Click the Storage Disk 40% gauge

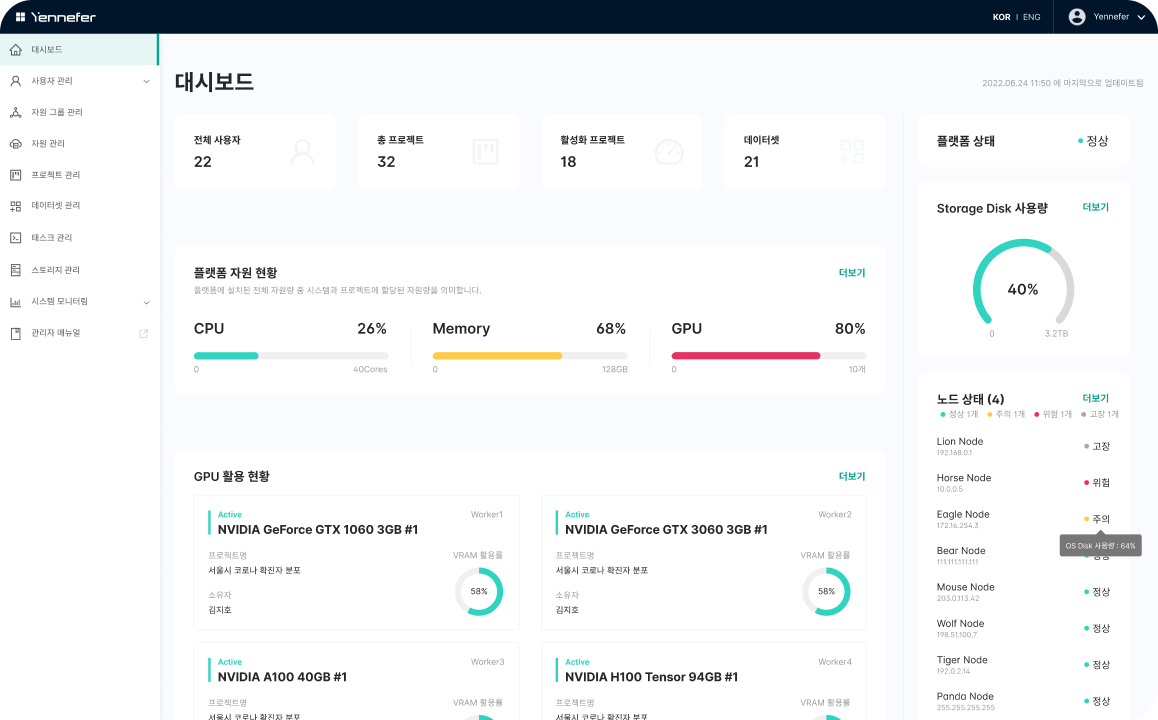[1023, 283]
